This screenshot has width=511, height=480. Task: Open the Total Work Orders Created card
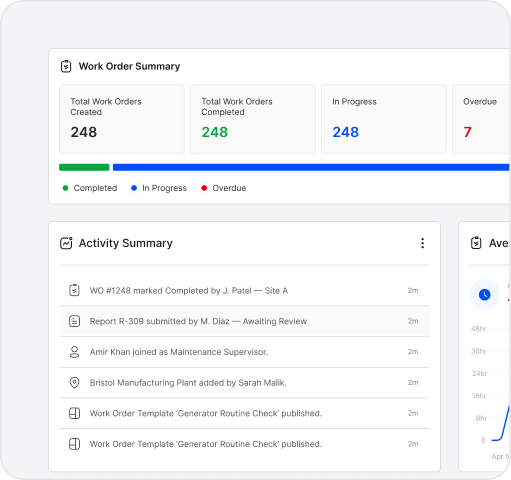[x=122, y=119]
